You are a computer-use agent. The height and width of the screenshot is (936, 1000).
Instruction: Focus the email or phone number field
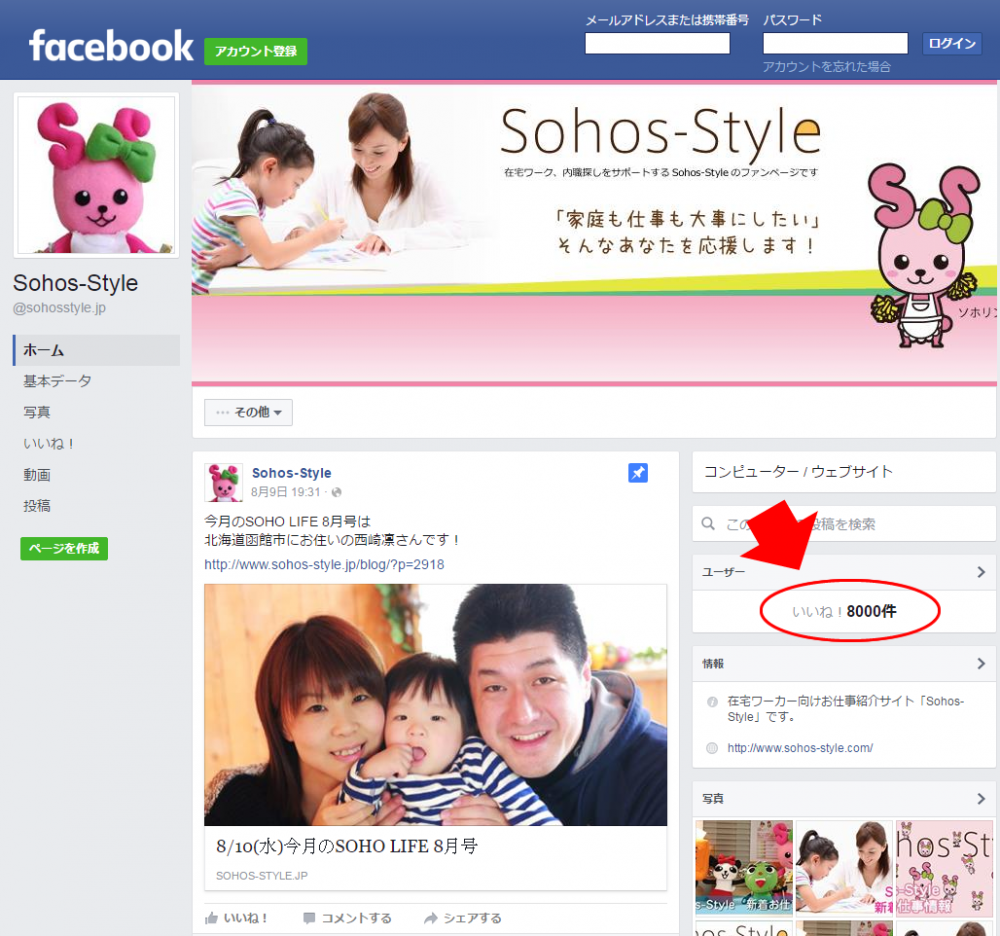(657, 43)
